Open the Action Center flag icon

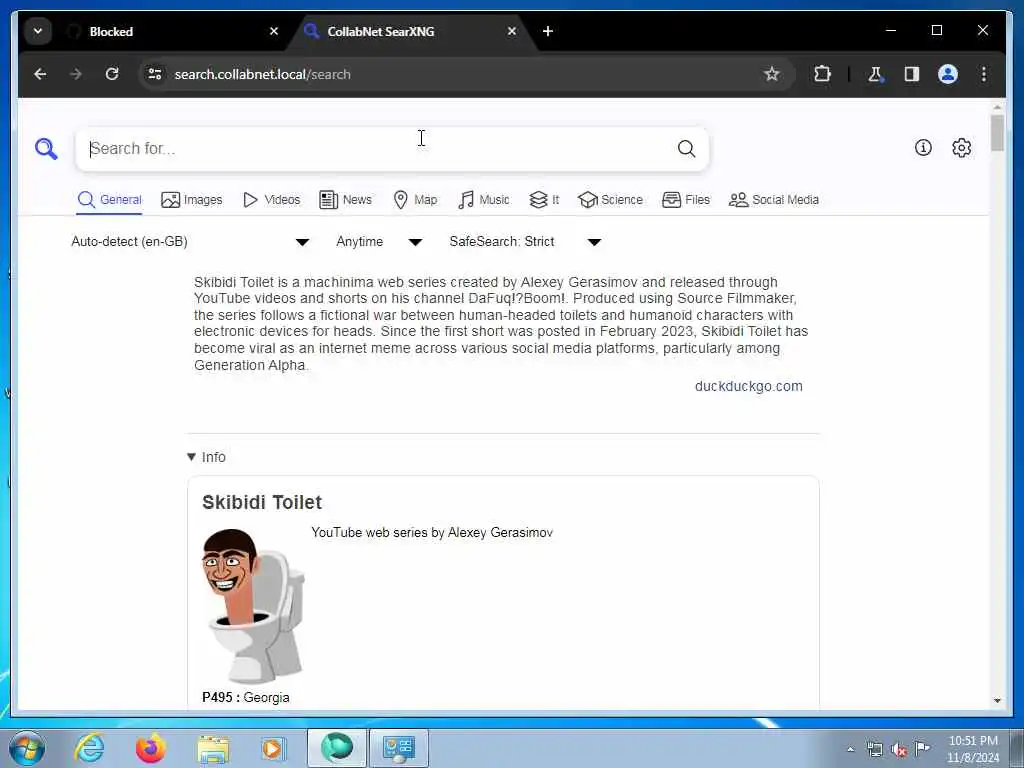(922, 749)
